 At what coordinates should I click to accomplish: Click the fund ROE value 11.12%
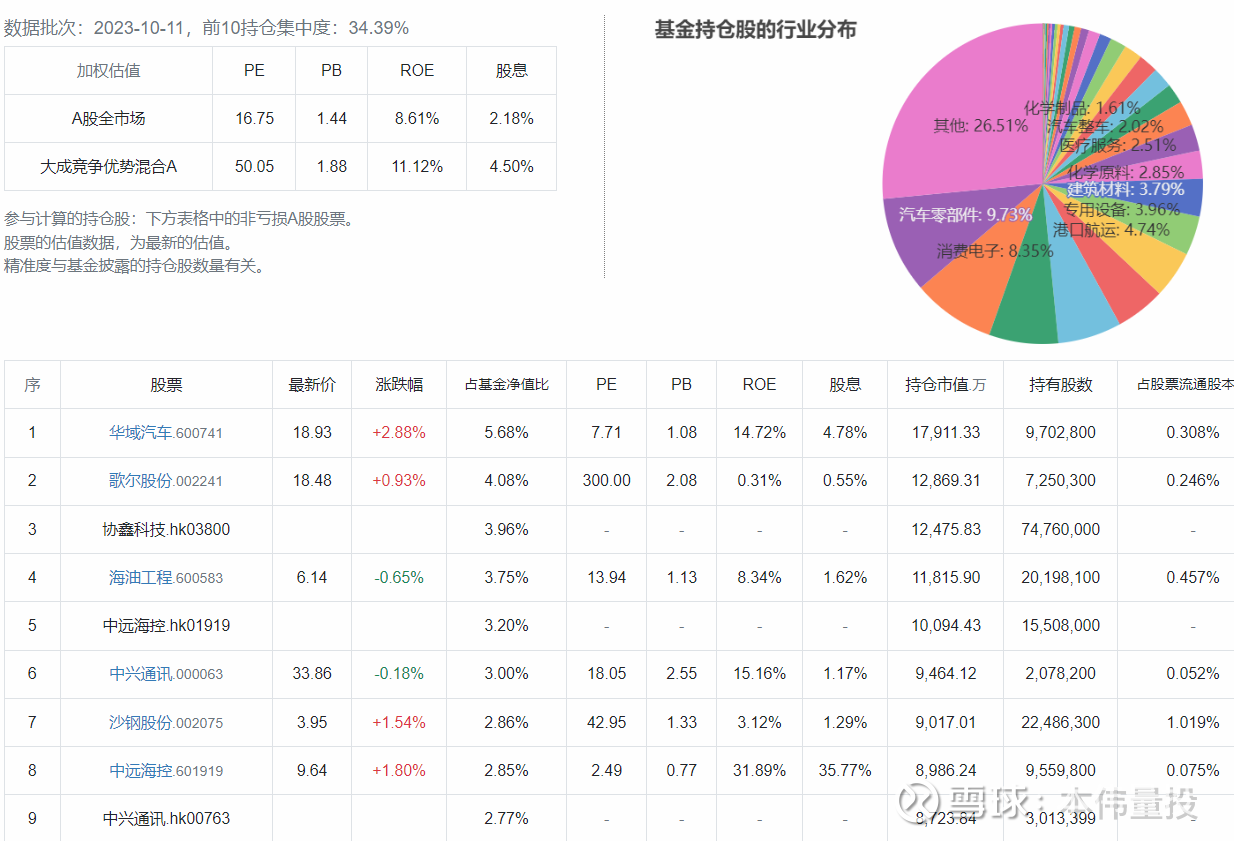tap(417, 167)
